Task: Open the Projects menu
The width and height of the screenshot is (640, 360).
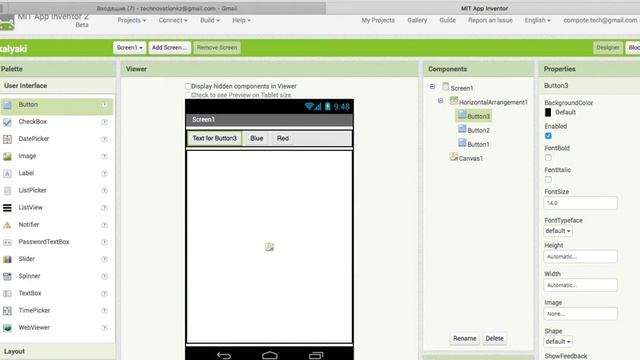Action: (x=131, y=20)
